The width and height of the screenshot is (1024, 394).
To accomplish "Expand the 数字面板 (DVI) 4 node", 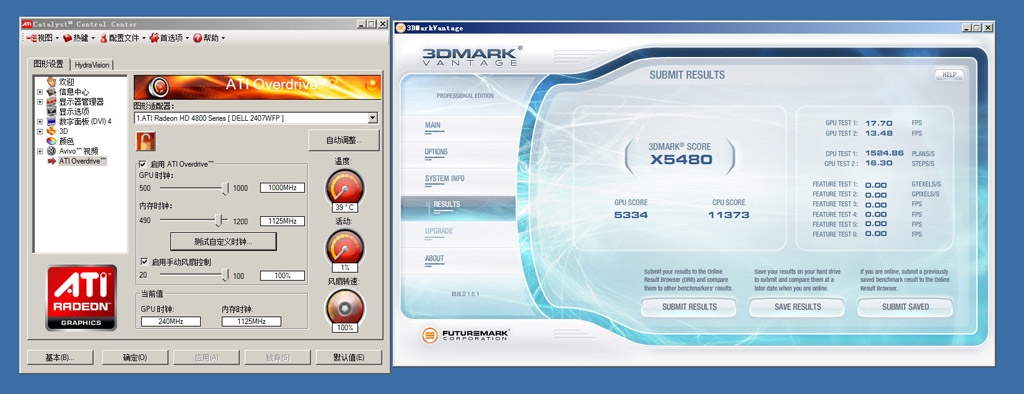I will tap(39, 122).
